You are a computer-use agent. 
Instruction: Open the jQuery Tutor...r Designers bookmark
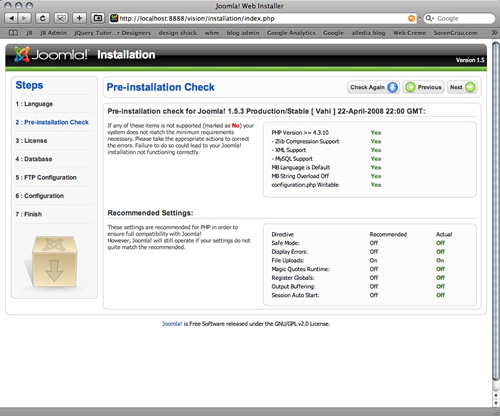point(113,33)
